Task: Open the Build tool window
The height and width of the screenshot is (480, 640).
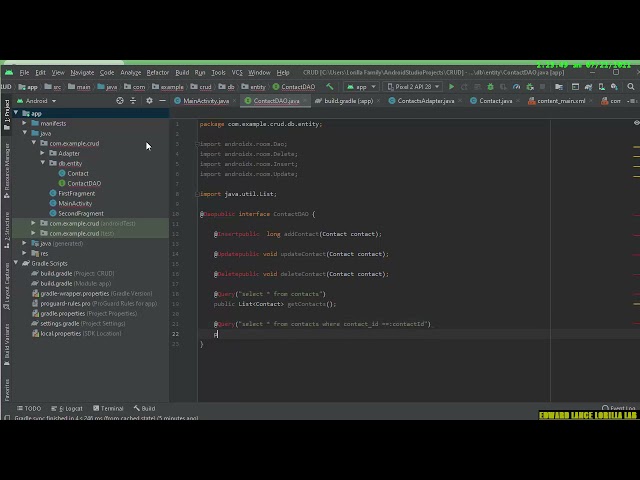Action: pos(144,408)
